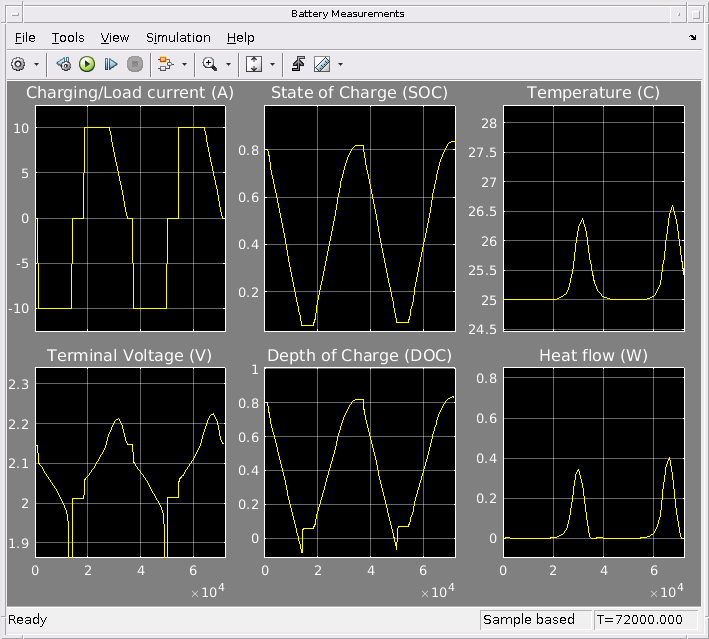Click the Step Back simulation button
This screenshot has width=709, height=639.
point(64,64)
